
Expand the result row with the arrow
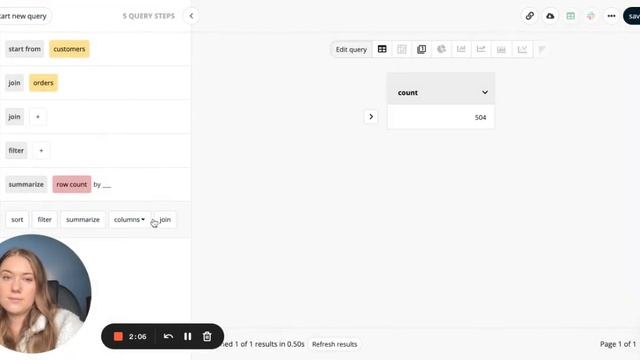(371, 117)
